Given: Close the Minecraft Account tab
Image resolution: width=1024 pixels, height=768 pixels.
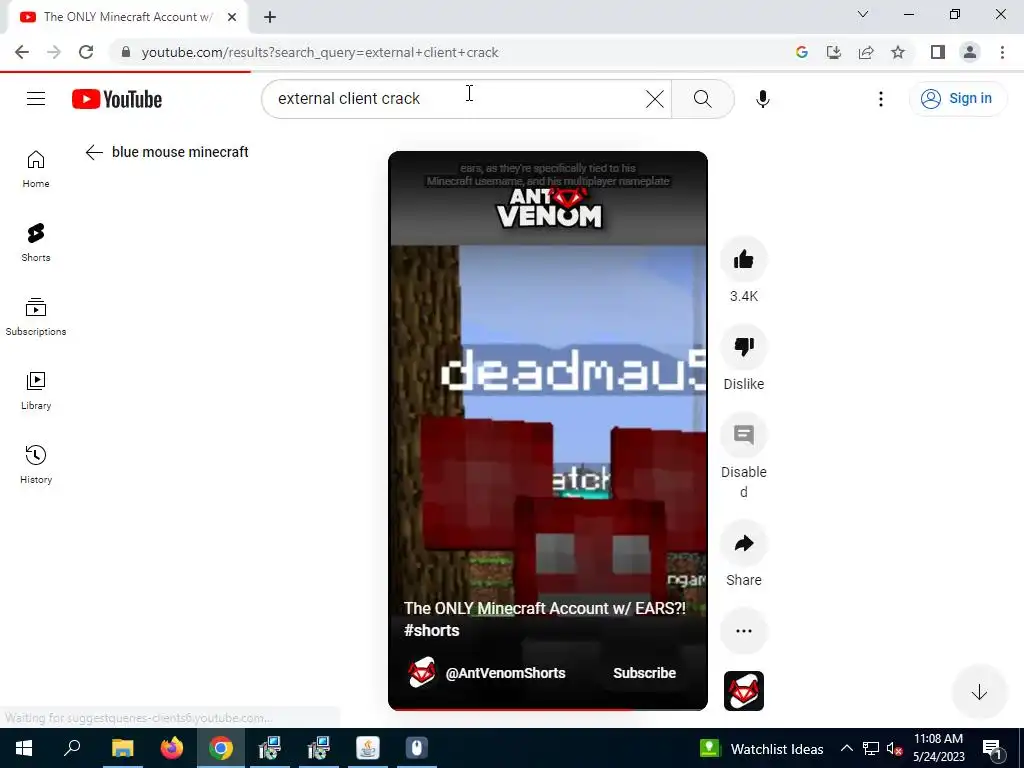Looking at the screenshot, I should pos(232,17).
